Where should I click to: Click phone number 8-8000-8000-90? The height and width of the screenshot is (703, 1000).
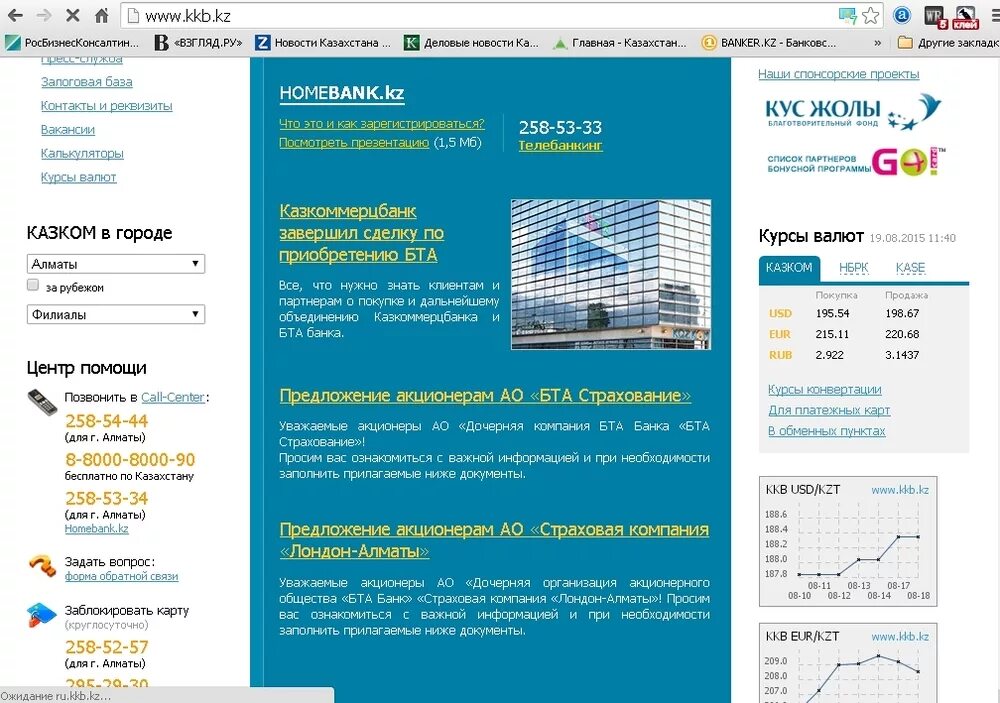pyautogui.click(x=130, y=459)
